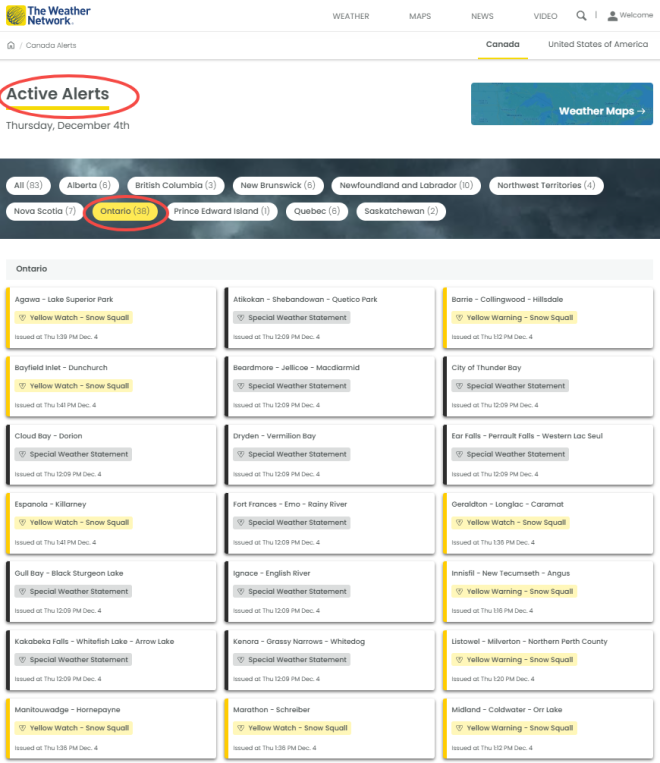Open the WEATHER navigation menu

350,16
